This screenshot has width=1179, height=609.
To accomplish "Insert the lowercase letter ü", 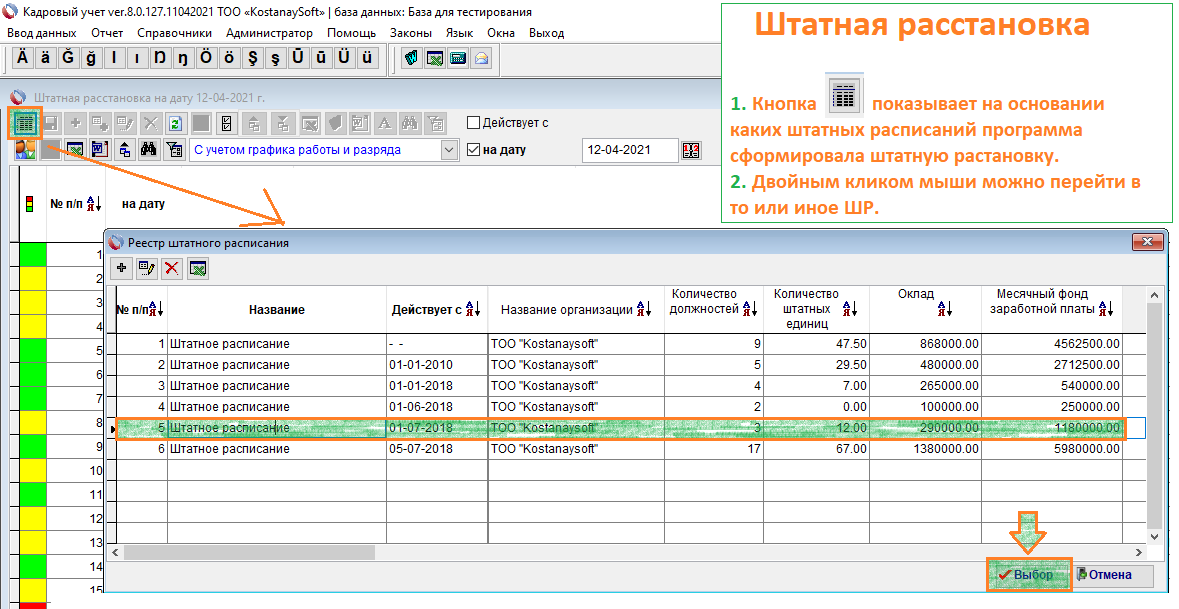I will point(367,58).
